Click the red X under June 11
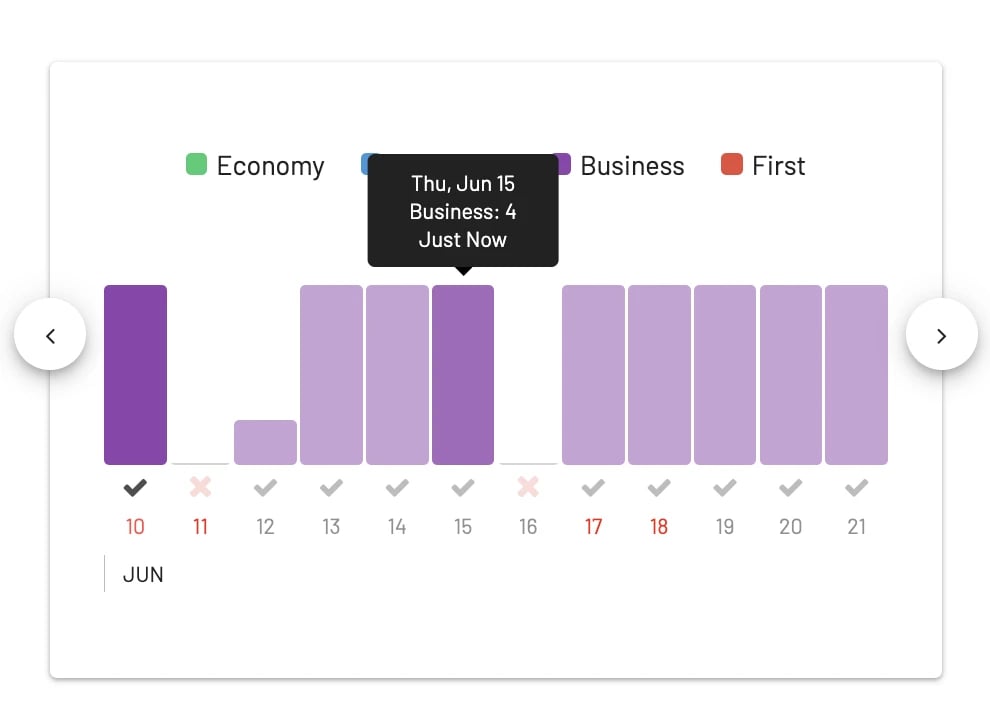The image size is (990, 728). click(x=200, y=487)
